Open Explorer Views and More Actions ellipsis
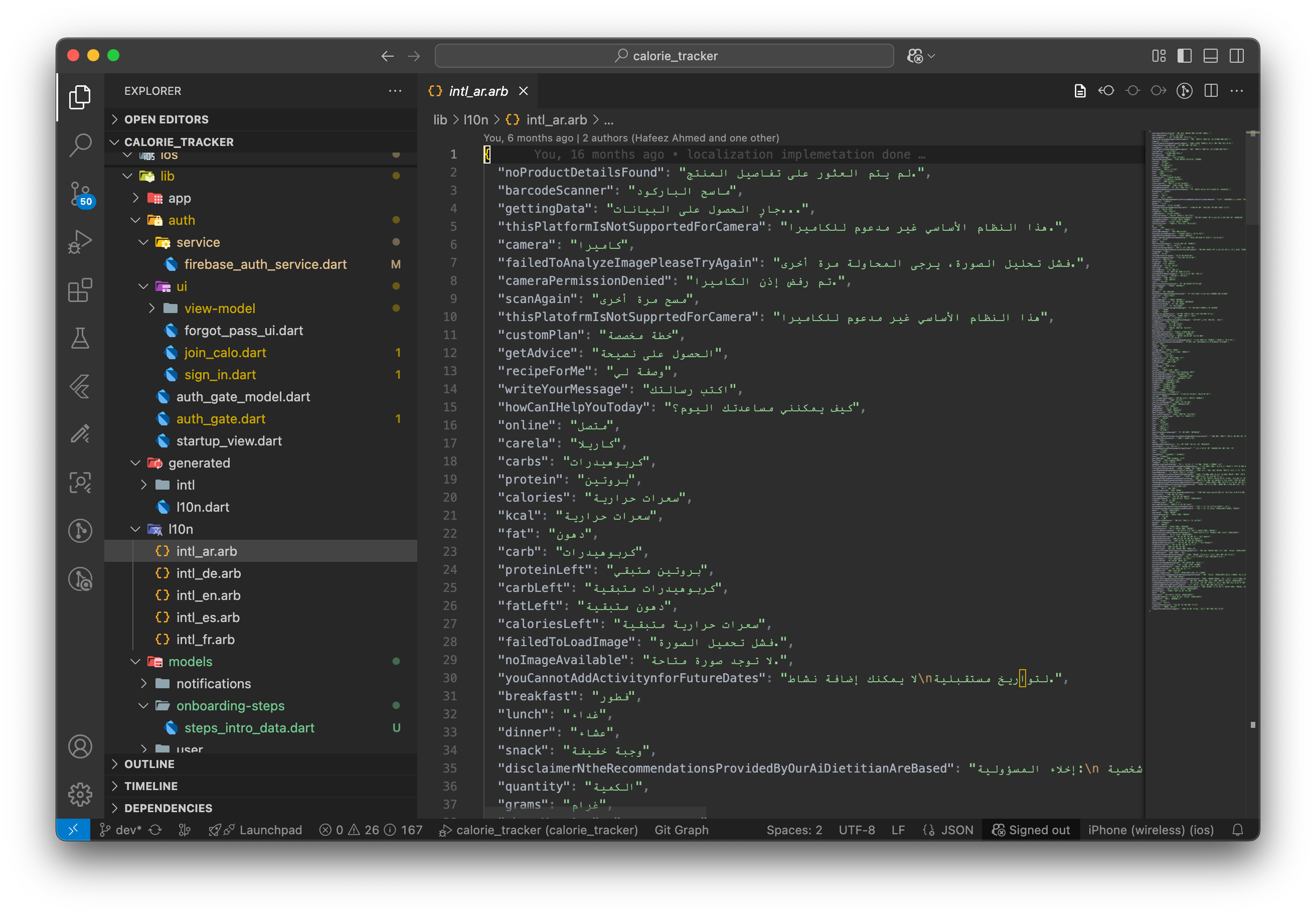This screenshot has height=915, width=1316. [x=395, y=91]
